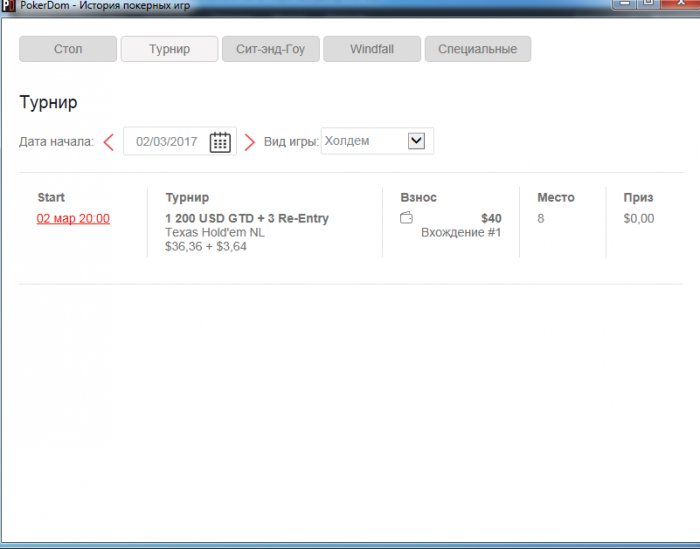Click the prize value $0,00
The height and width of the screenshot is (549, 700).
point(639,218)
